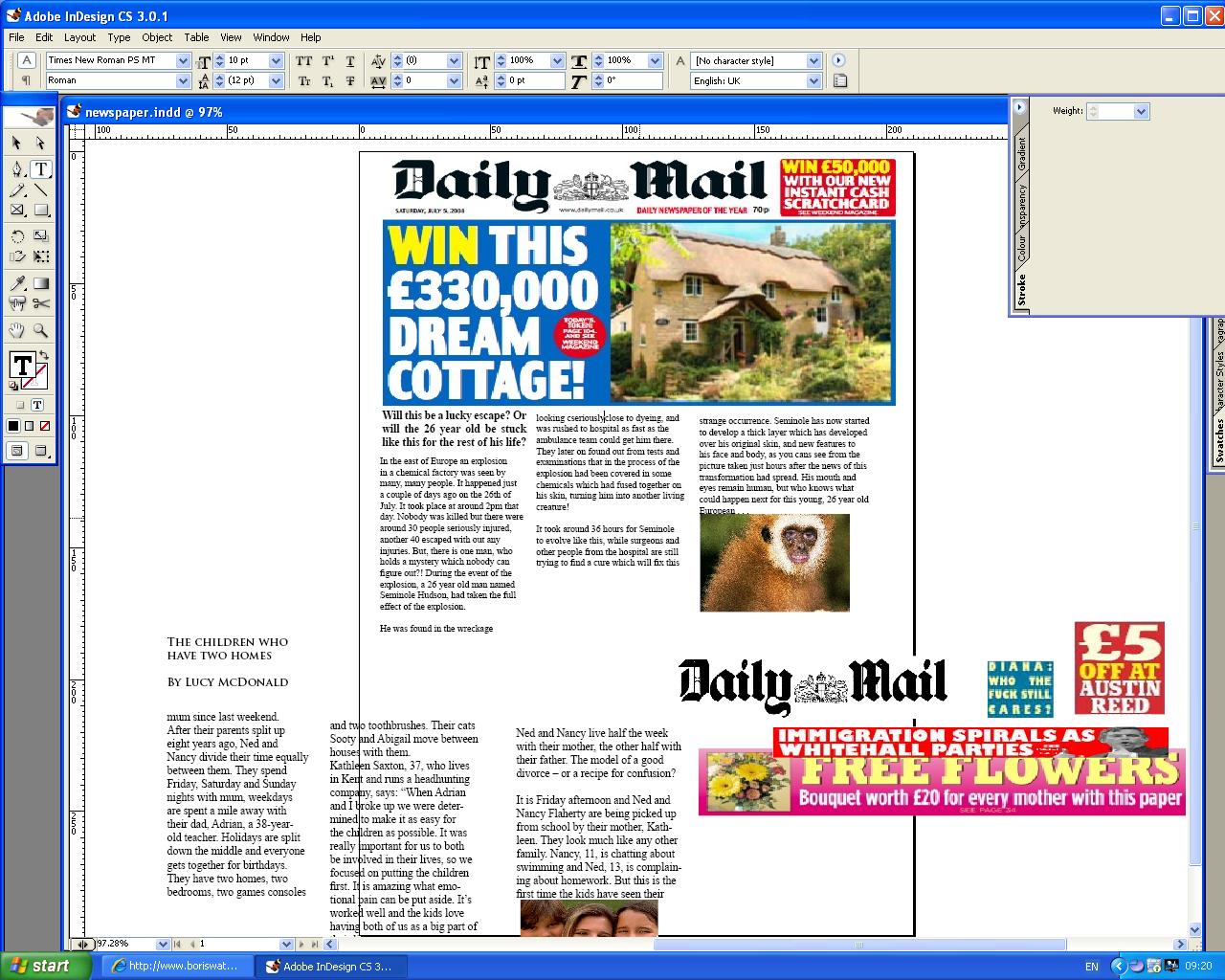Select the Hand tool

[15, 332]
